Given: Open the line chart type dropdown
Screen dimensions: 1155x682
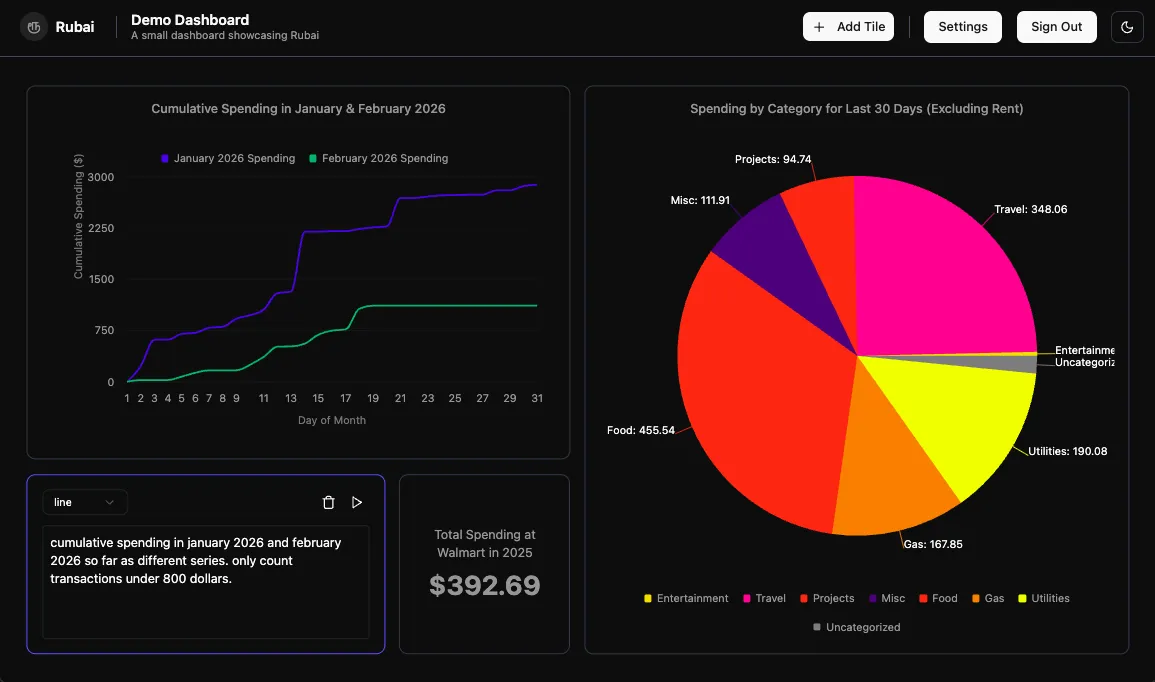Looking at the screenshot, I should [85, 502].
